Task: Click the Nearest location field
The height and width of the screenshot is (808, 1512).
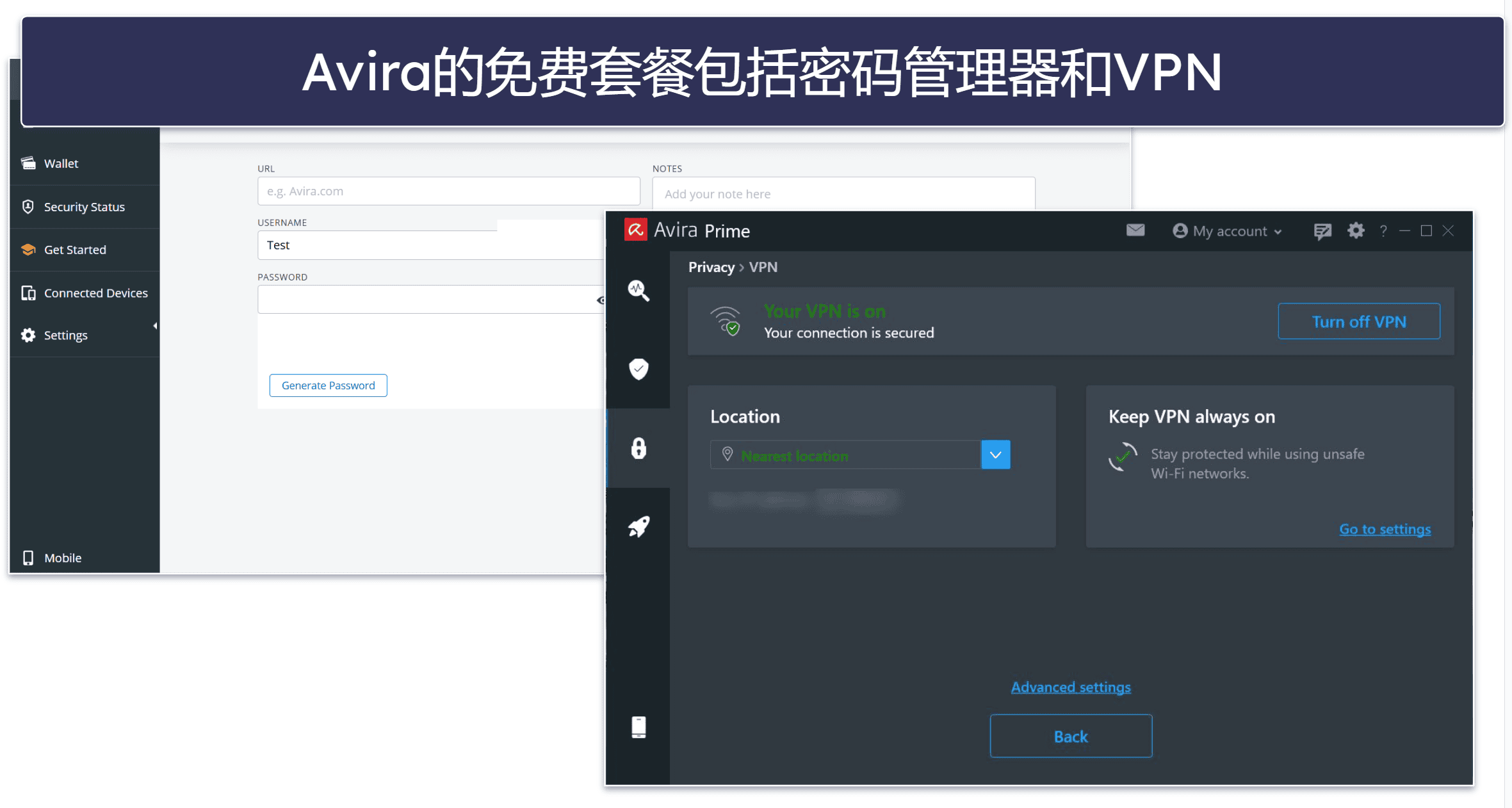Action: point(845,455)
